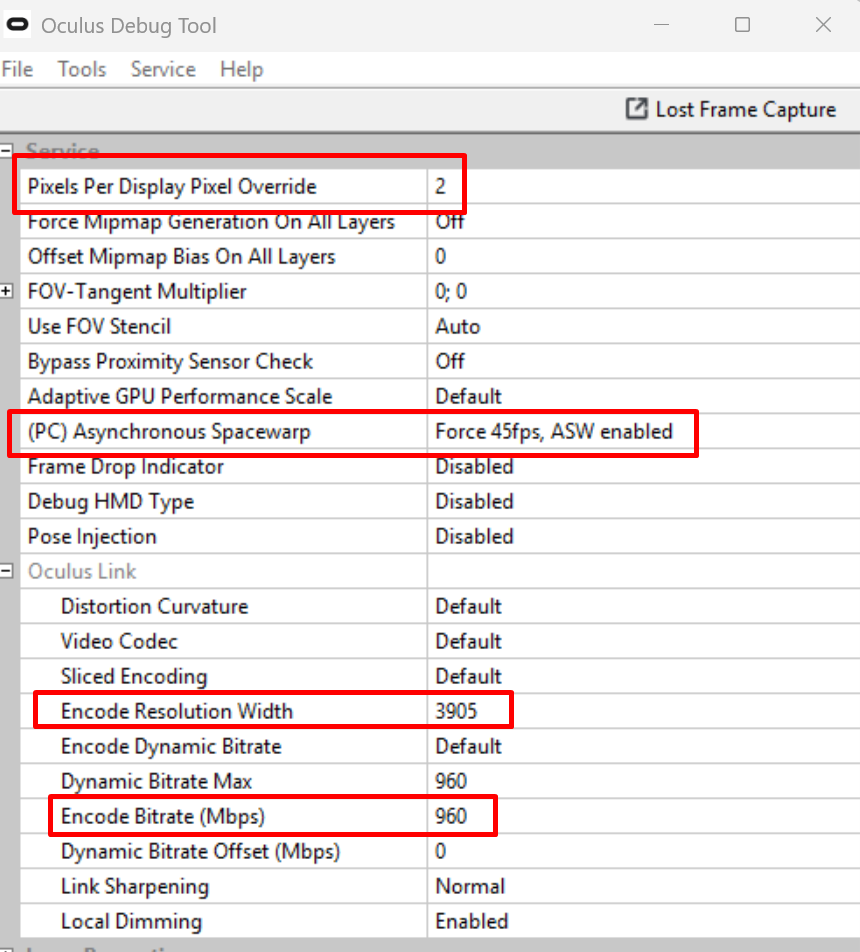Select the Sliced Encoding label
860x952 pixels.
134,677
